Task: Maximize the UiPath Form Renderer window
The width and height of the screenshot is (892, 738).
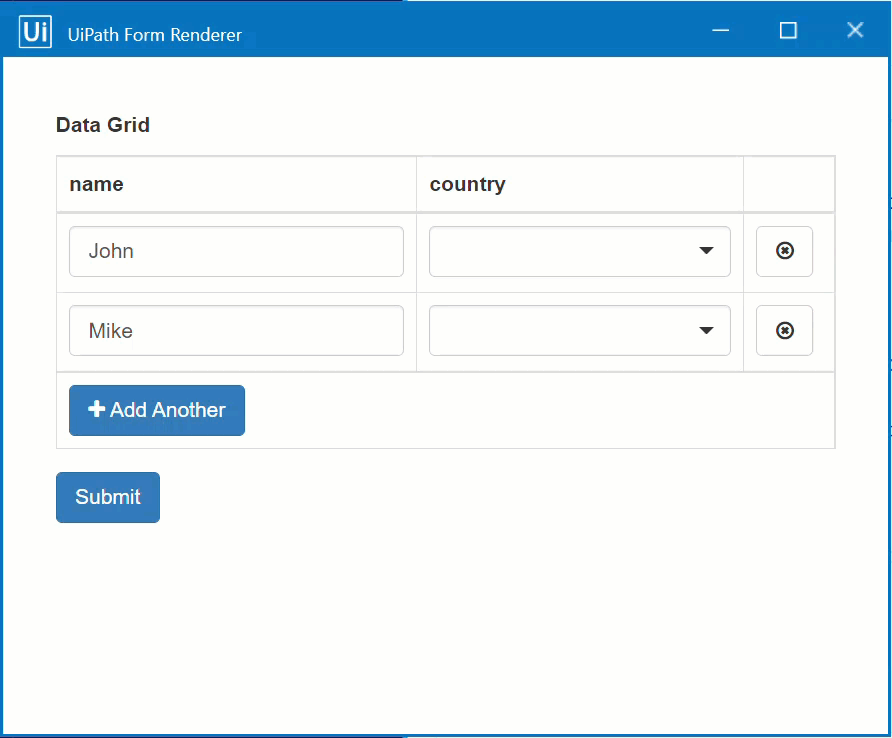Action: (x=788, y=30)
